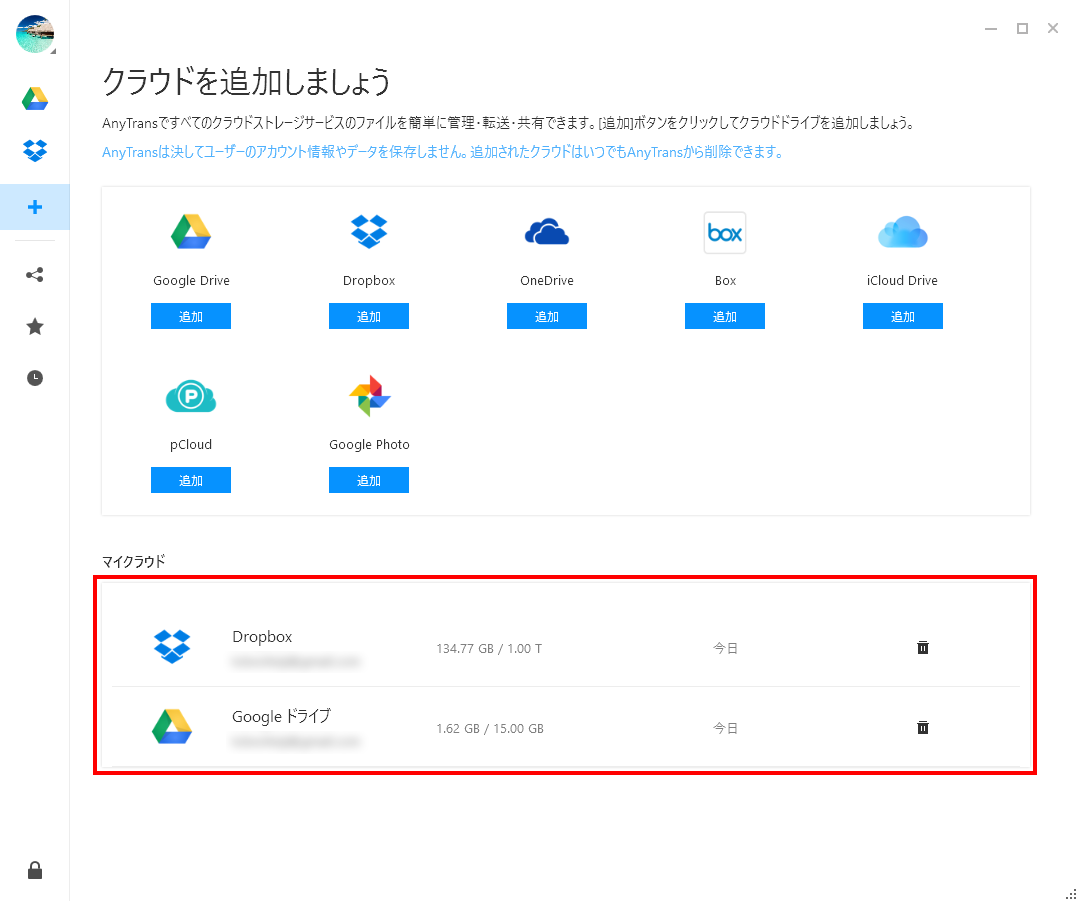Open the share icon in sidebar
This screenshot has width=1078, height=901.
34,275
